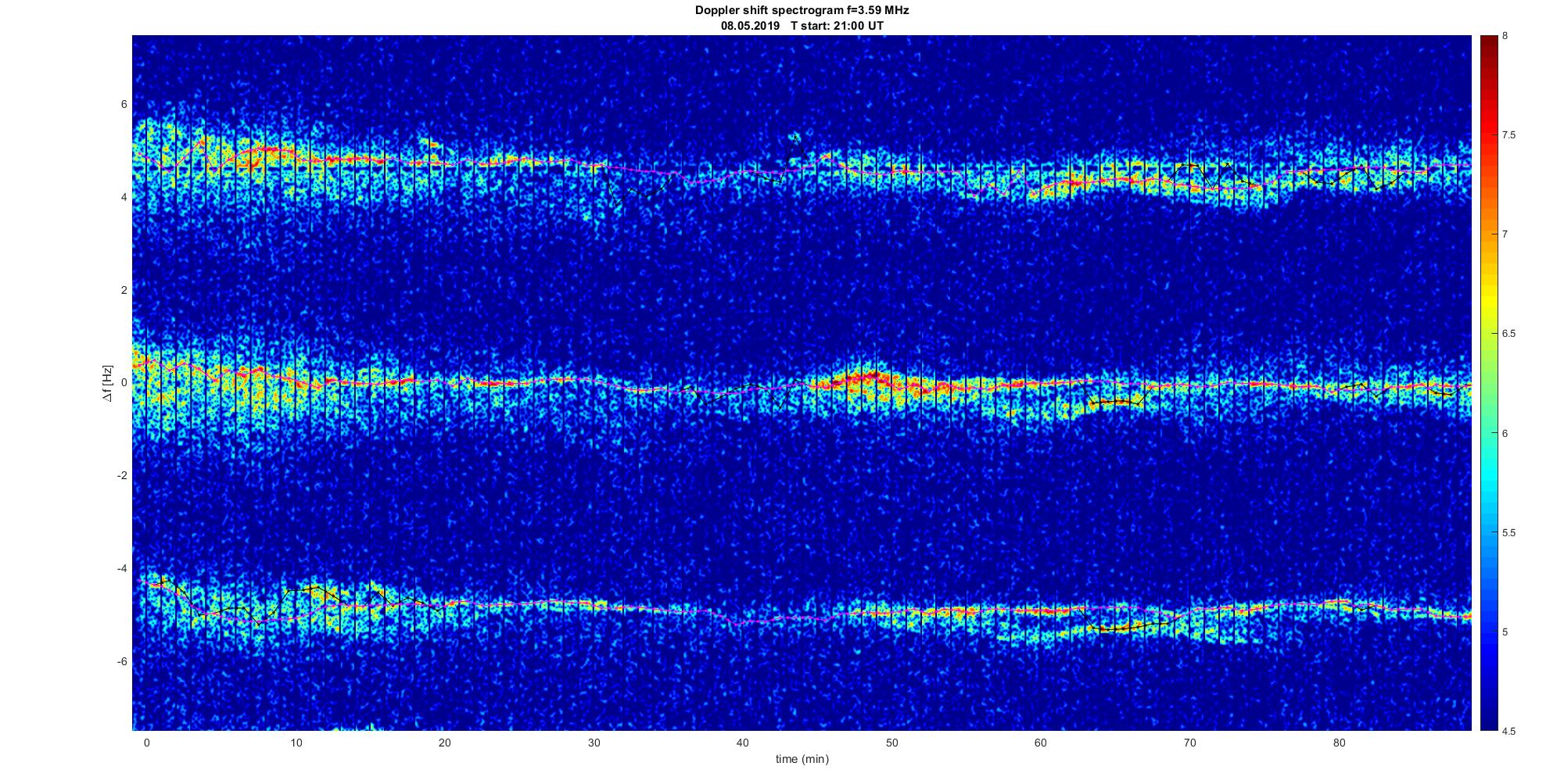
Task: Click the title 'Doppler shift spectrogram f=3.59 MHz'
Action: pyautogui.click(x=802, y=11)
